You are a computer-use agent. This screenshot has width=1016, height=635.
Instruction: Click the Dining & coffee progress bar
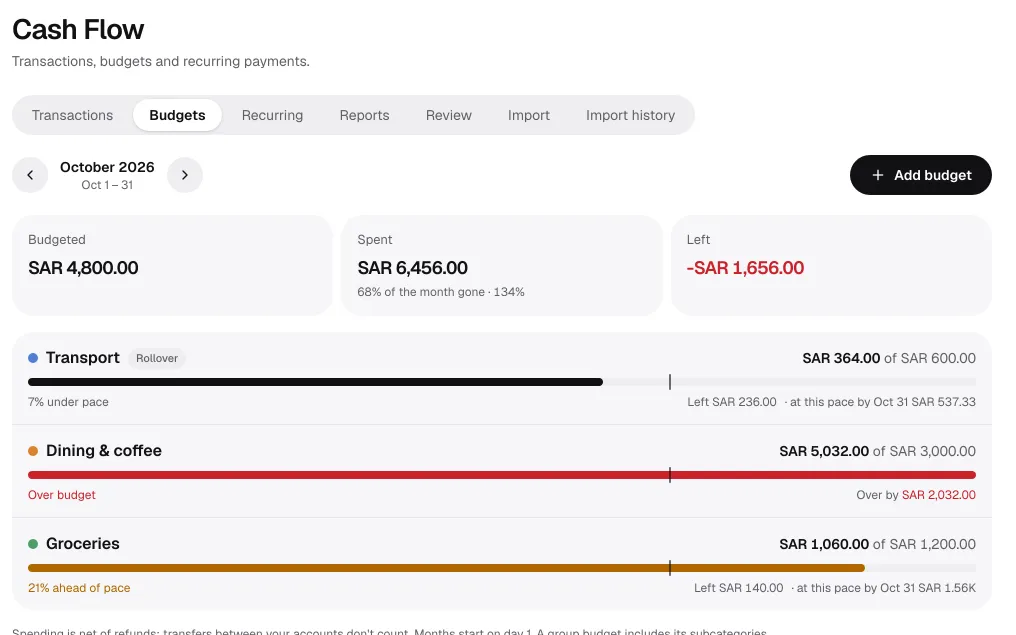[502, 475]
